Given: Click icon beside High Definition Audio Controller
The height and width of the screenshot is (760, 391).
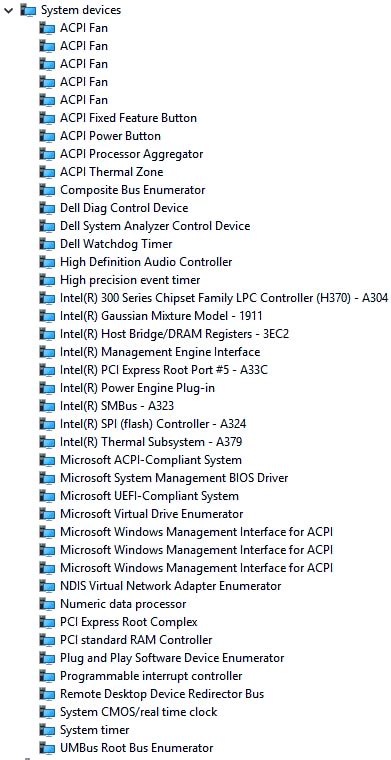Looking at the screenshot, I should pyautogui.click(x=47, y=262).
